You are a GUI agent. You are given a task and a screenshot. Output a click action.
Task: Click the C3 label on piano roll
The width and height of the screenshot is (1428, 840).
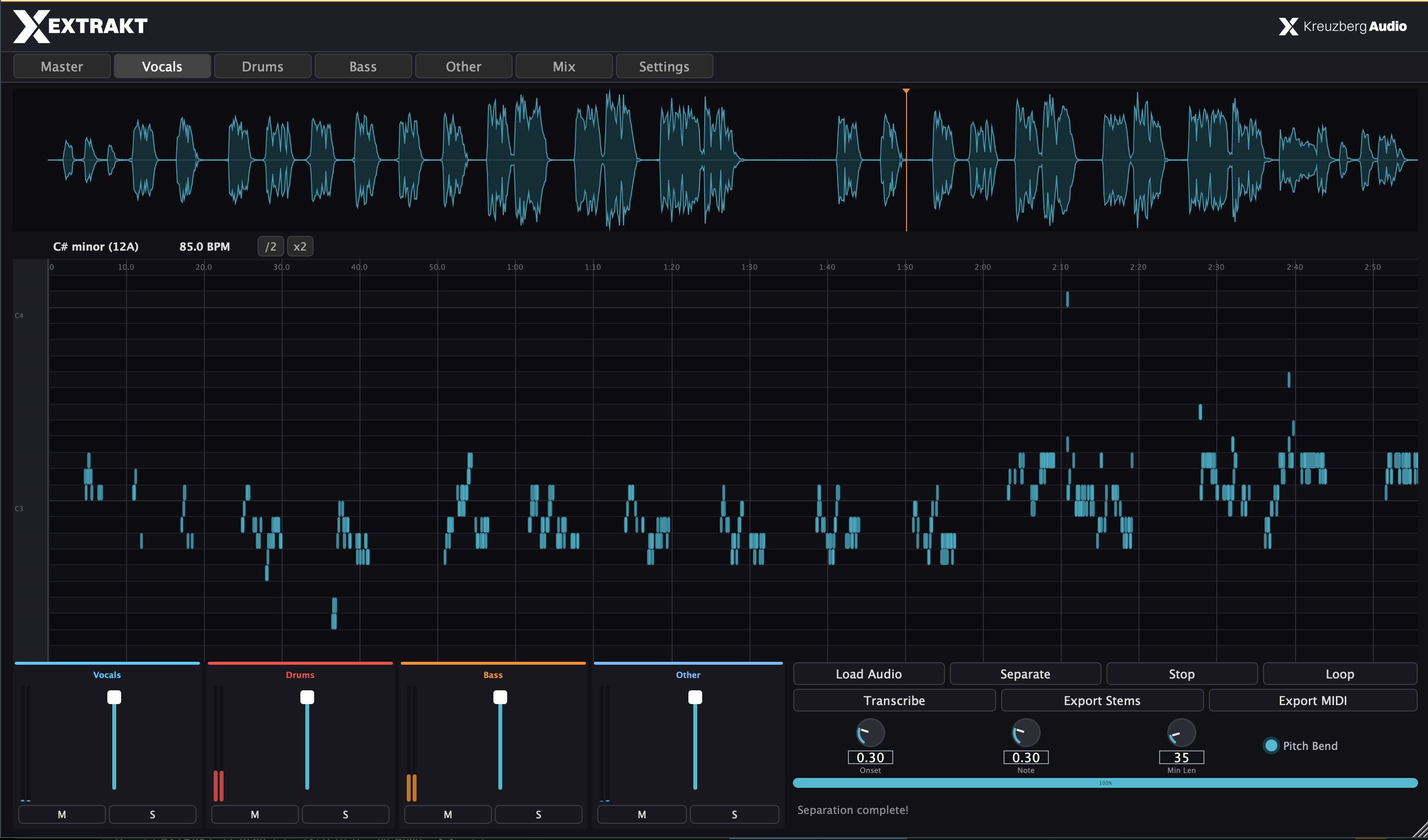click(x=19, y=509)
